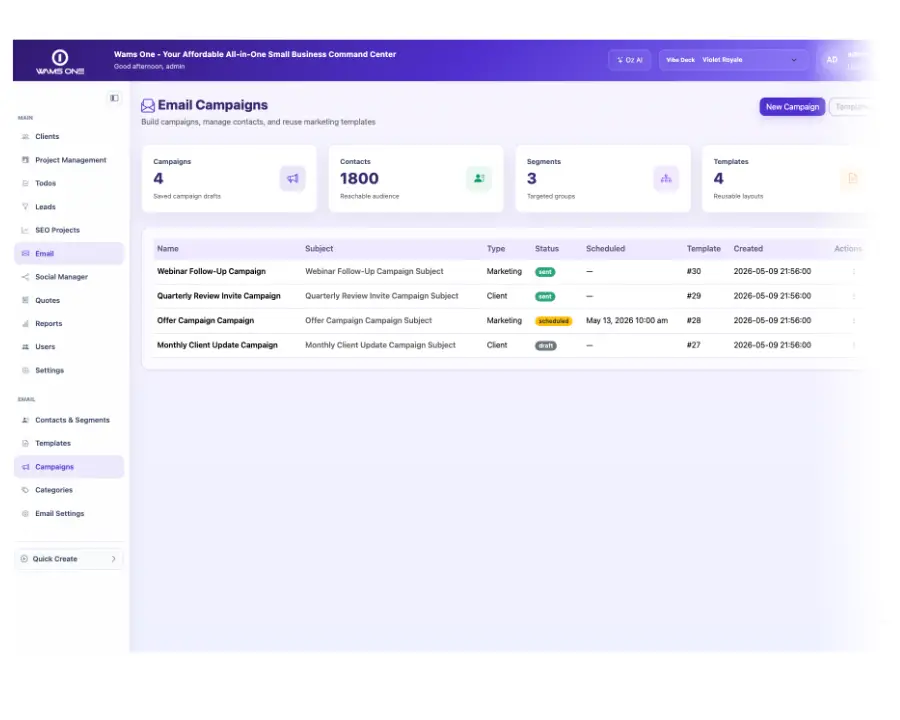This screenshot has width=900, height=720.
Task: Collapse the sidebar with the panel toggle icon
Action: point(114,98)
